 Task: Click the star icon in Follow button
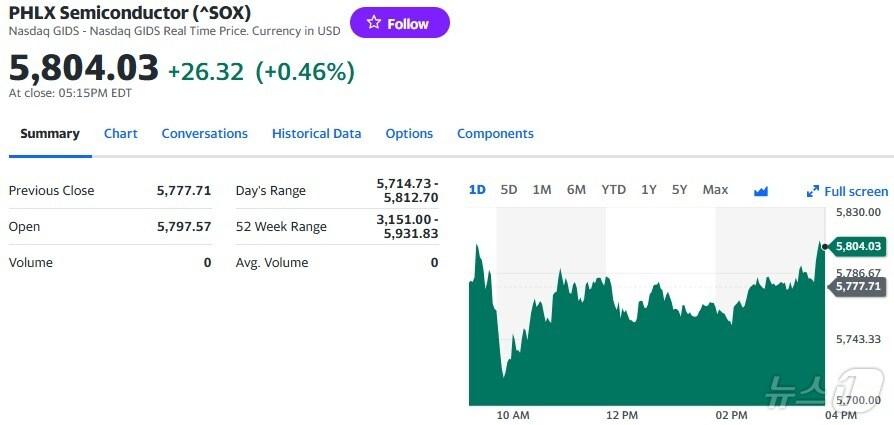click(374, 23)
